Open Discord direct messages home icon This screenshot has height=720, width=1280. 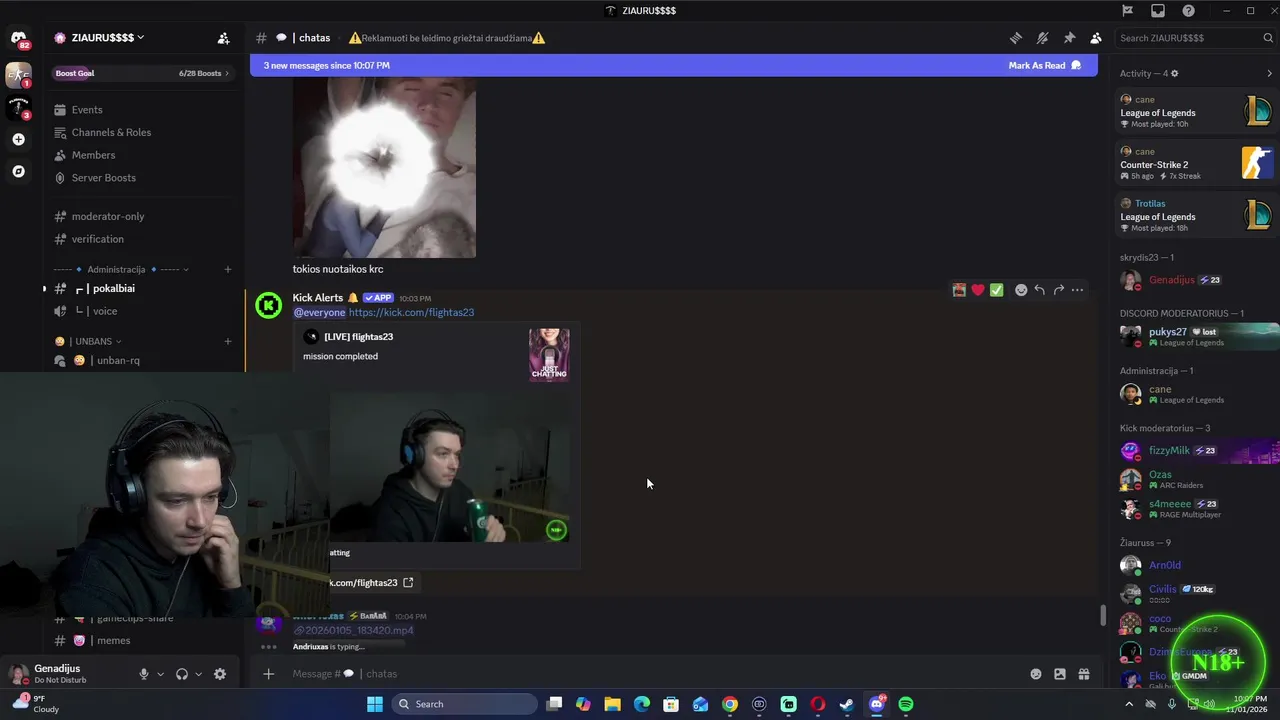(x=18, y=39)
